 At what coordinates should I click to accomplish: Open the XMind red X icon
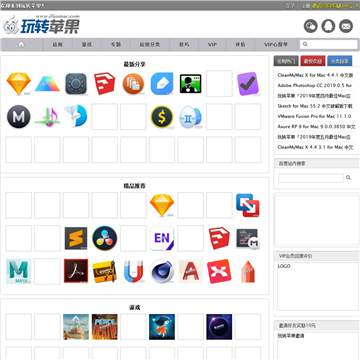pyautogui.click(x=219, y=271)
